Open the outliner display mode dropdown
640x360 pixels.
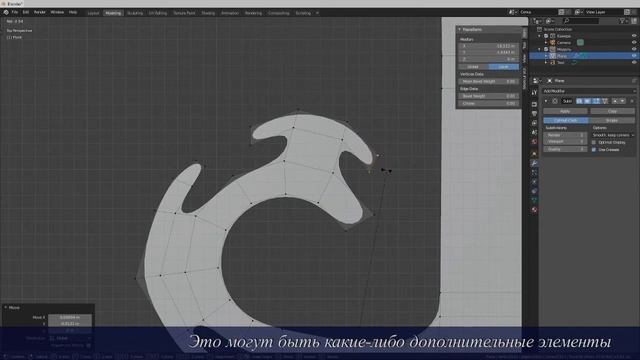pos(550,21)
